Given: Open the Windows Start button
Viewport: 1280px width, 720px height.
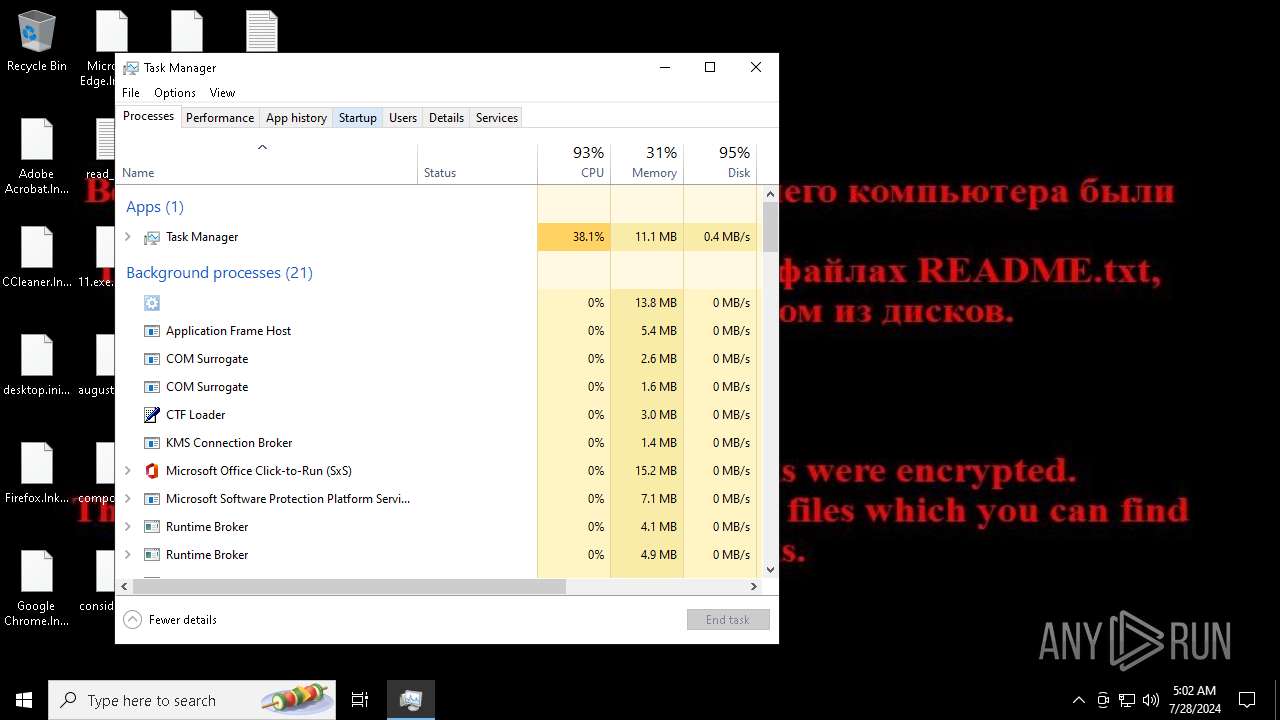Looking at the screenshot, I should pyautogui.click(x=24, y=700).
